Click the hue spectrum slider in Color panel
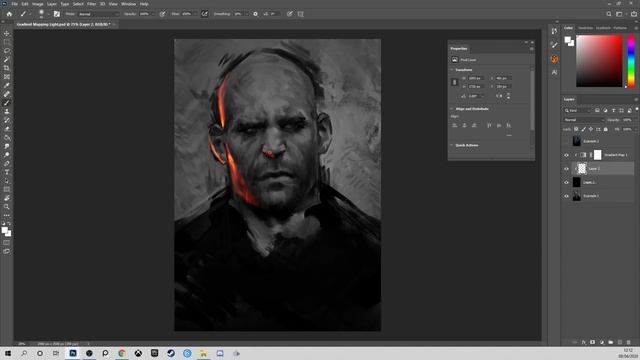The image size is (640, 360). click(x=631, y=61)
